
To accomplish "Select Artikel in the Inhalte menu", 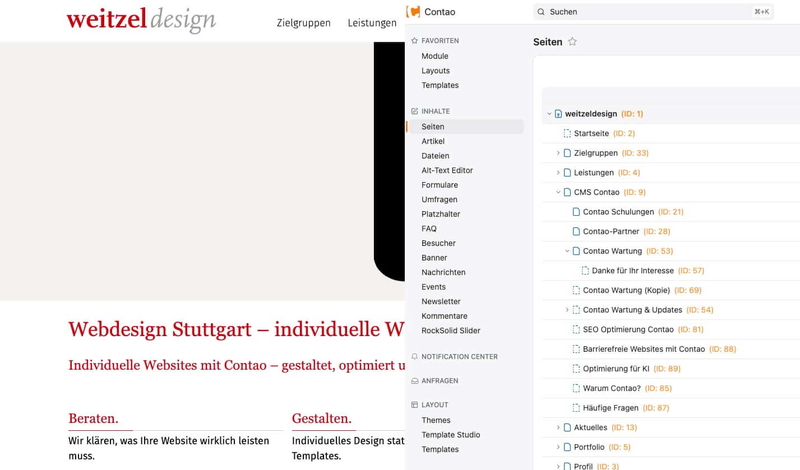I will 433,141.
